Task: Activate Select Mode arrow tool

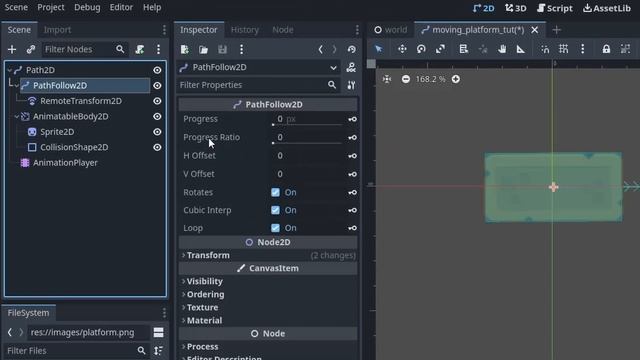Action: (x=379, y=49)
